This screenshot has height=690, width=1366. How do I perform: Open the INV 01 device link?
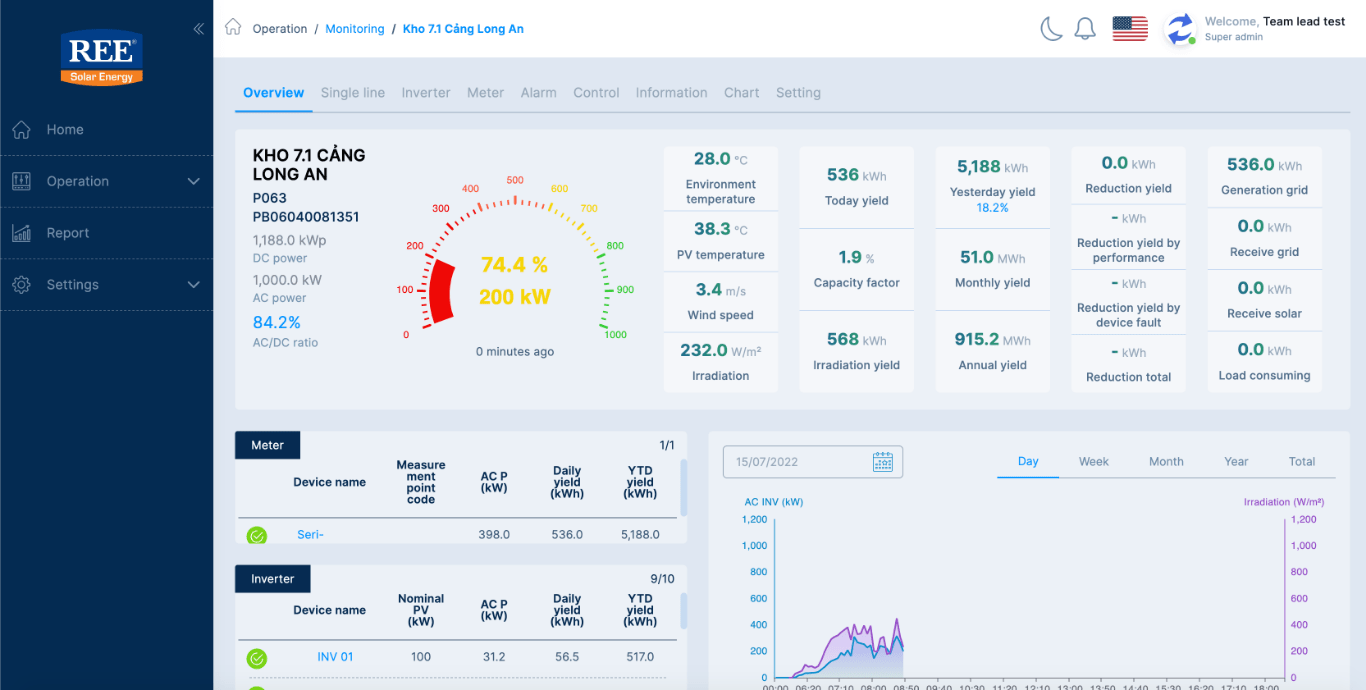(334, 657)
